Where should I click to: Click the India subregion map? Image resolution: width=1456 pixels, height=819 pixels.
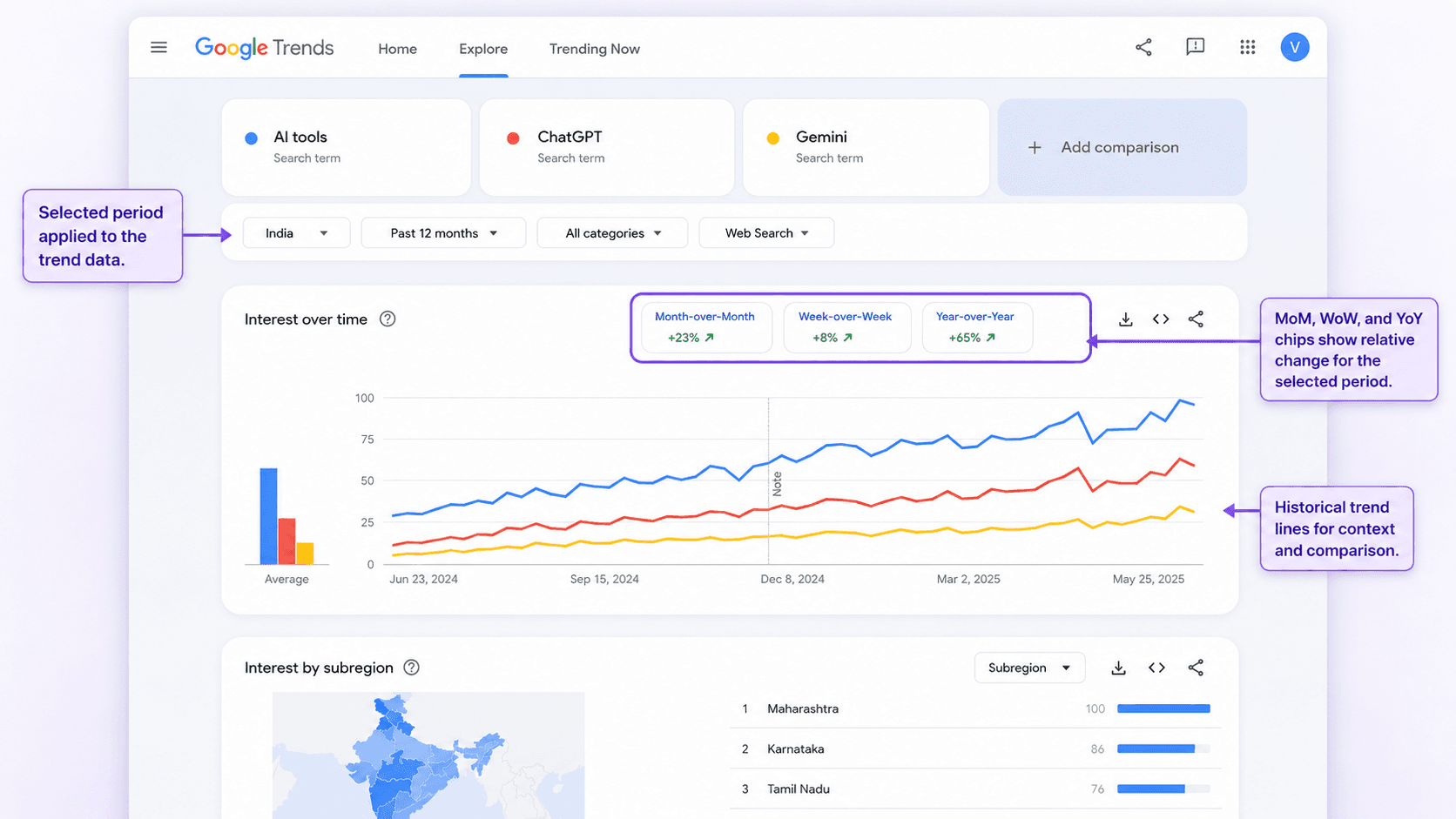(x=428, y=755)
